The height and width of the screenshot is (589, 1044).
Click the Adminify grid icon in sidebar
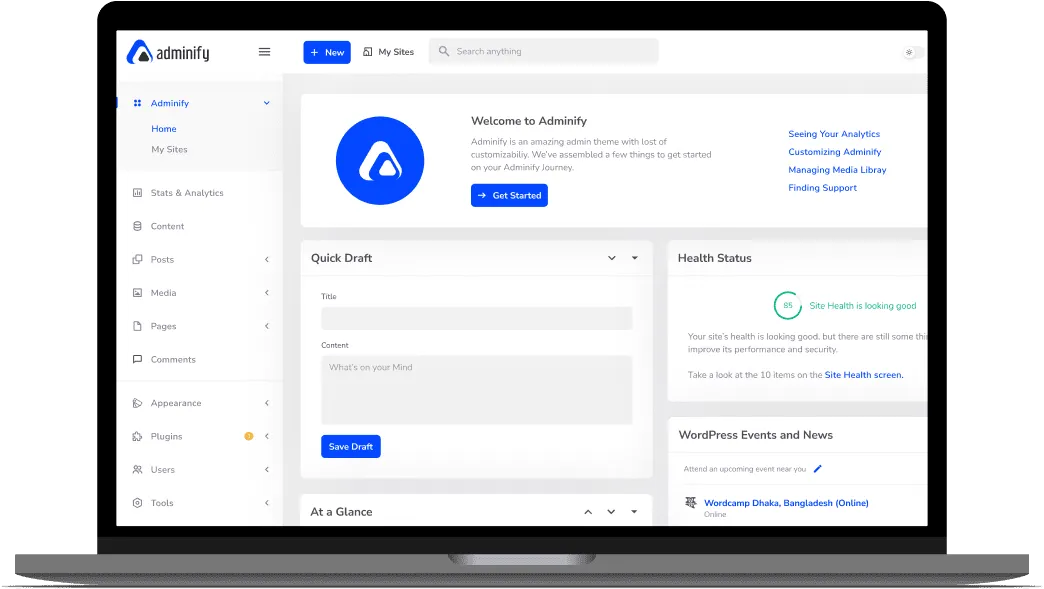137,103
